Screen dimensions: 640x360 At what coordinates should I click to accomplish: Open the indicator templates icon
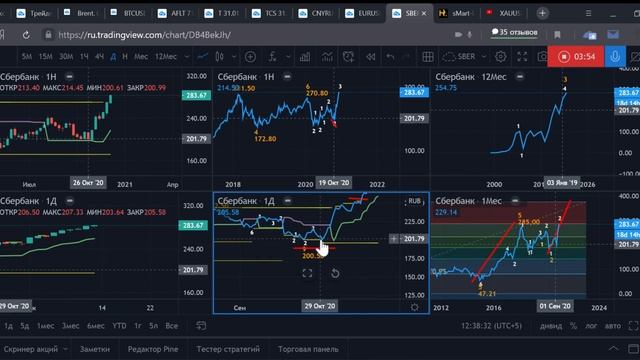(x=327, y=57)
